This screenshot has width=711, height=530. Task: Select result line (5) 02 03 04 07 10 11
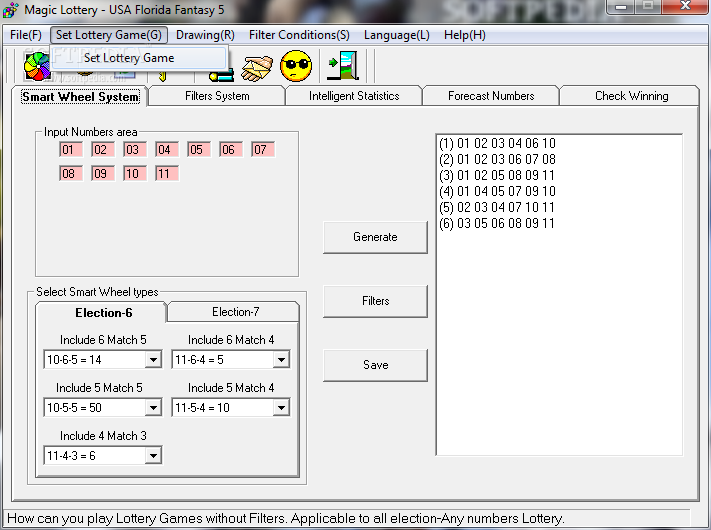pyautogui.click(x=497, y=207)
